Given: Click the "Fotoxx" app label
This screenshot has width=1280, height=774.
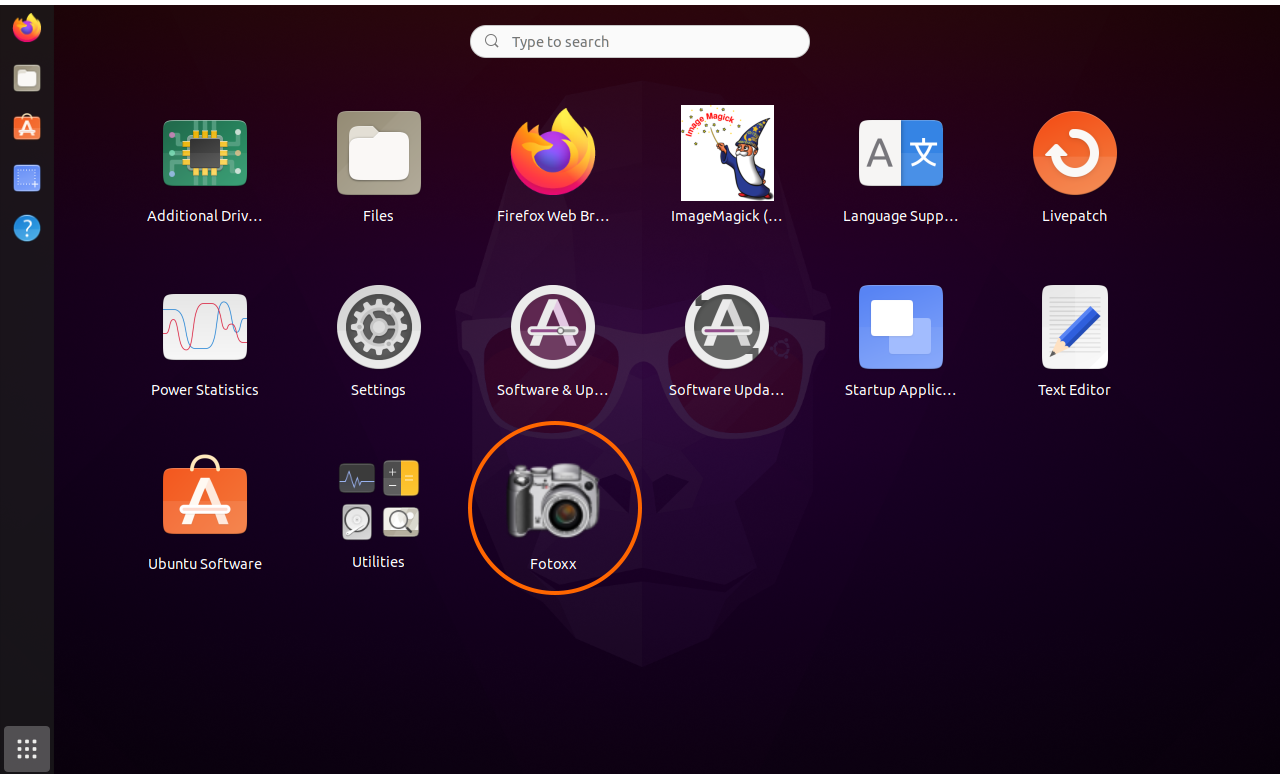Looking at the screenshot, I should coord(553,564).
